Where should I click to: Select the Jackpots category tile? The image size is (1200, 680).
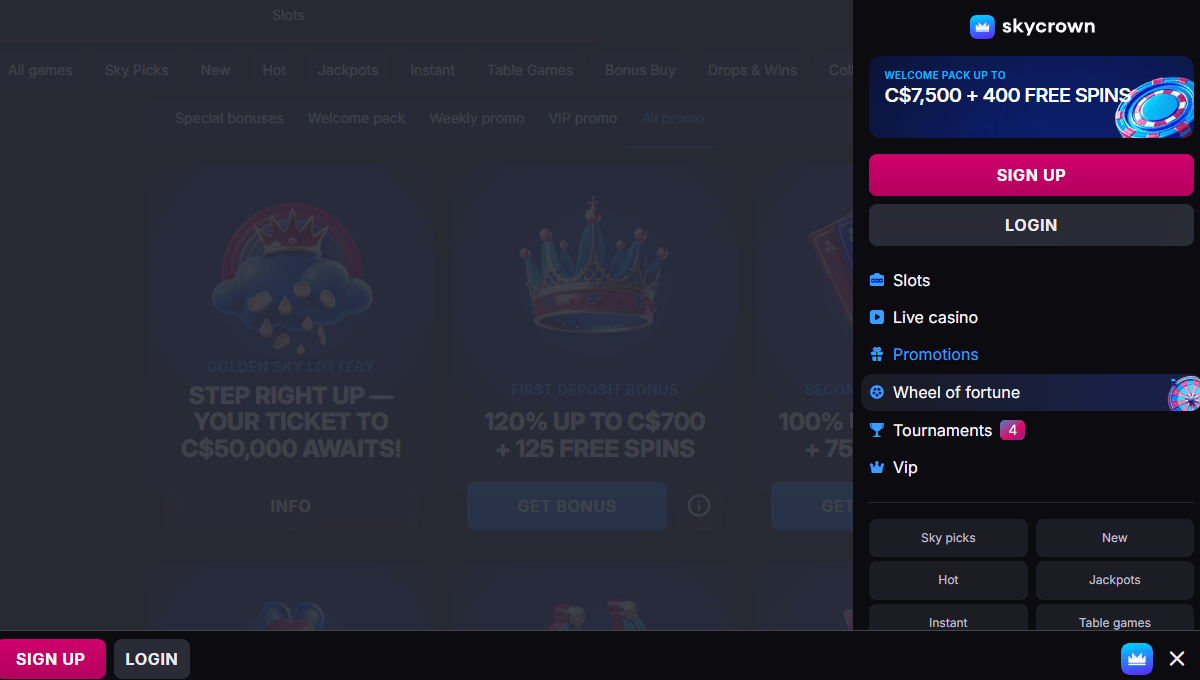coord(1115,580)
